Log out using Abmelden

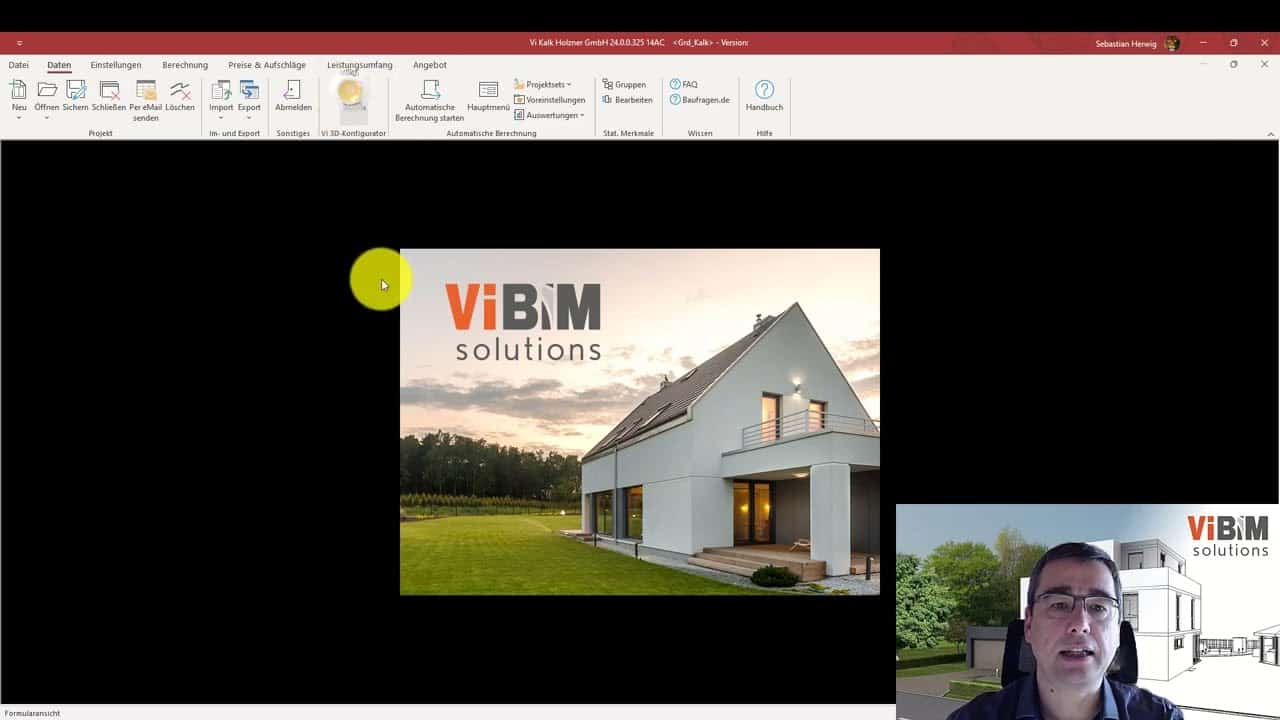click(293, 95)
